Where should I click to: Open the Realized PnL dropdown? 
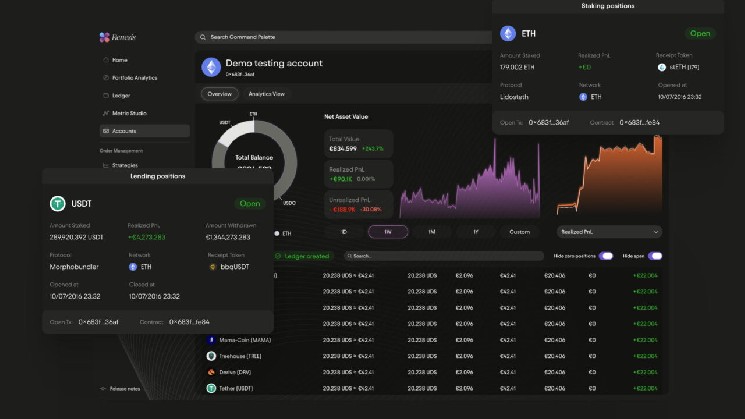click(609, 232)
